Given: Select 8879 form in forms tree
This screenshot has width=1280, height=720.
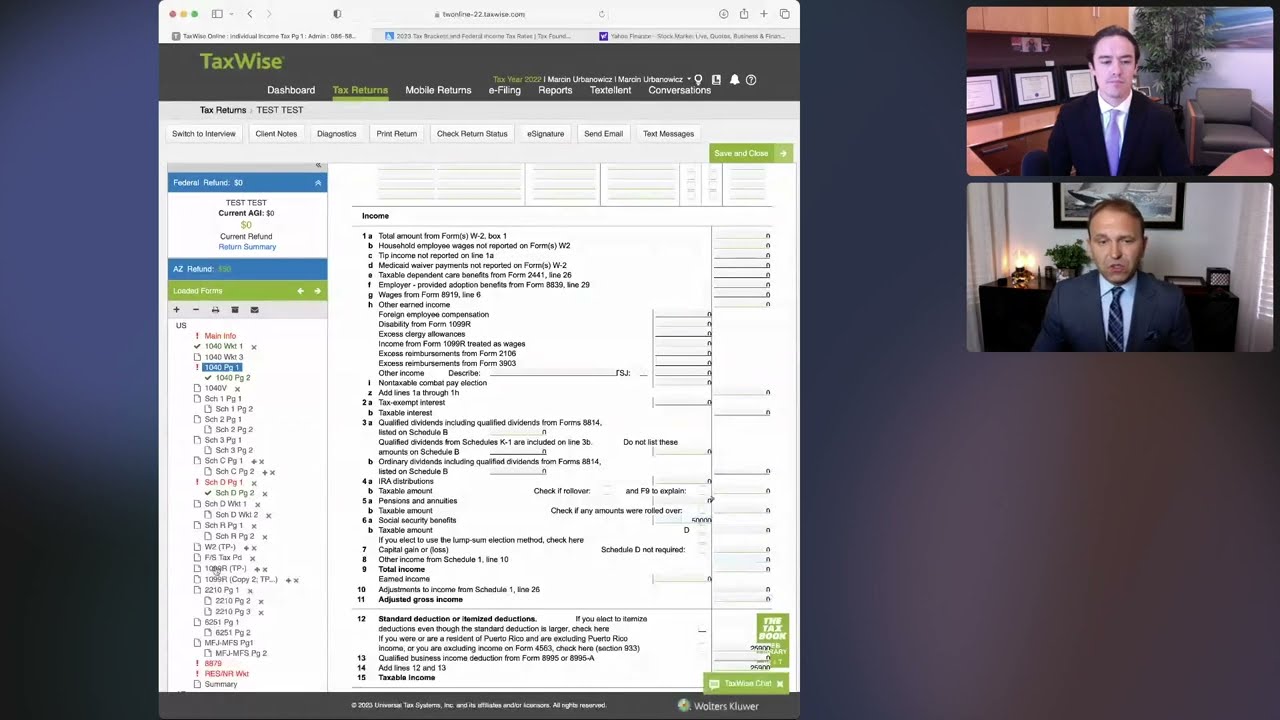Looking at the screenshot, I should click(x=213, y=664).
